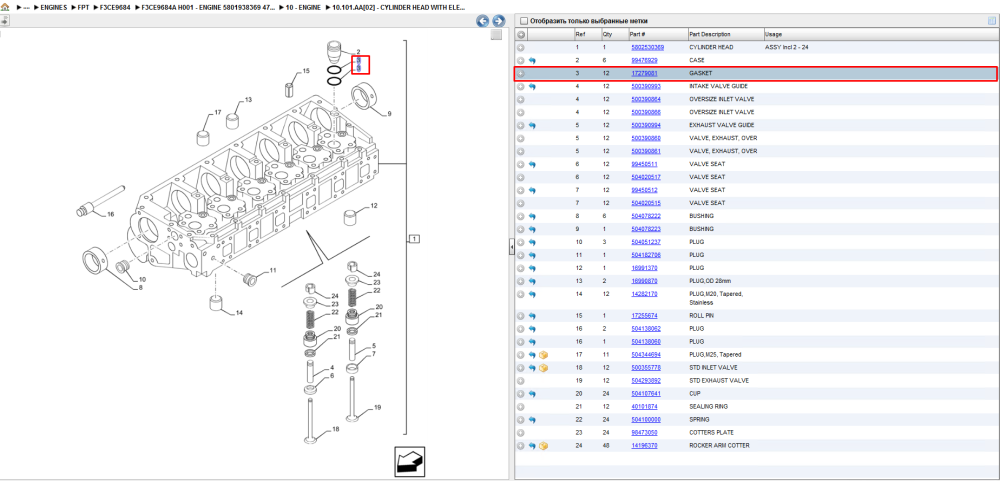1000x481 pixels.
Task: Click the Usage column header
Action: coord(880,34)
